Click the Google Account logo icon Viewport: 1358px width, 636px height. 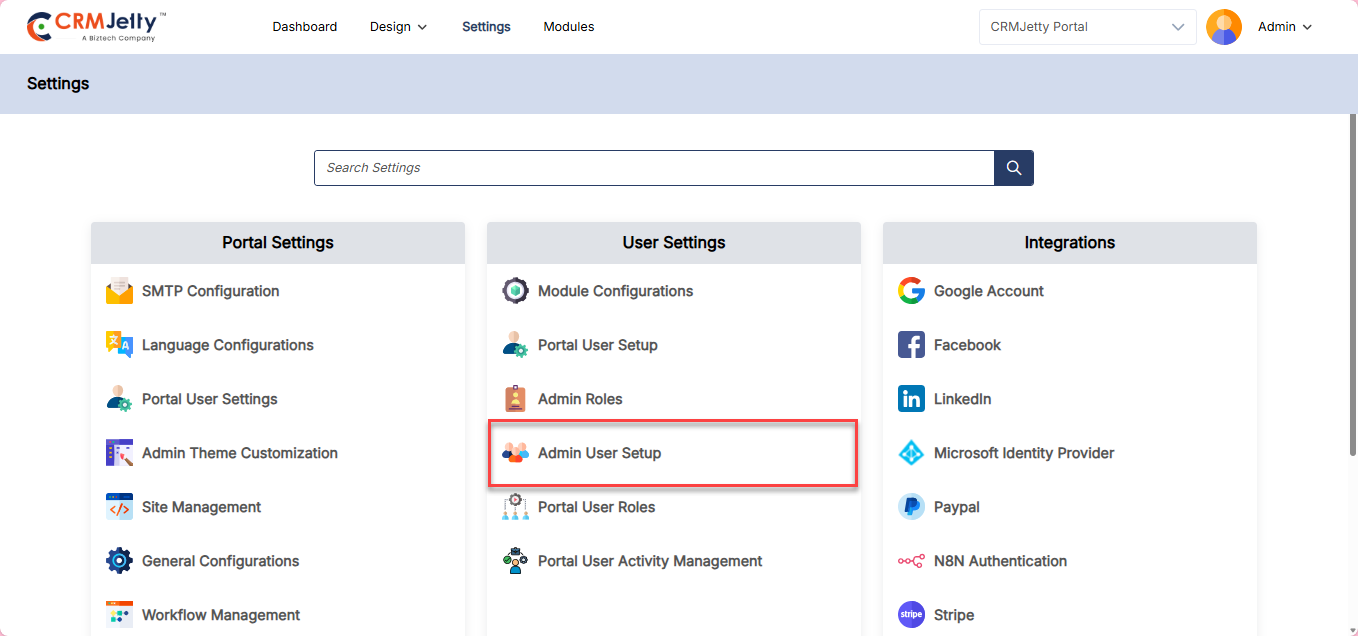911,291
